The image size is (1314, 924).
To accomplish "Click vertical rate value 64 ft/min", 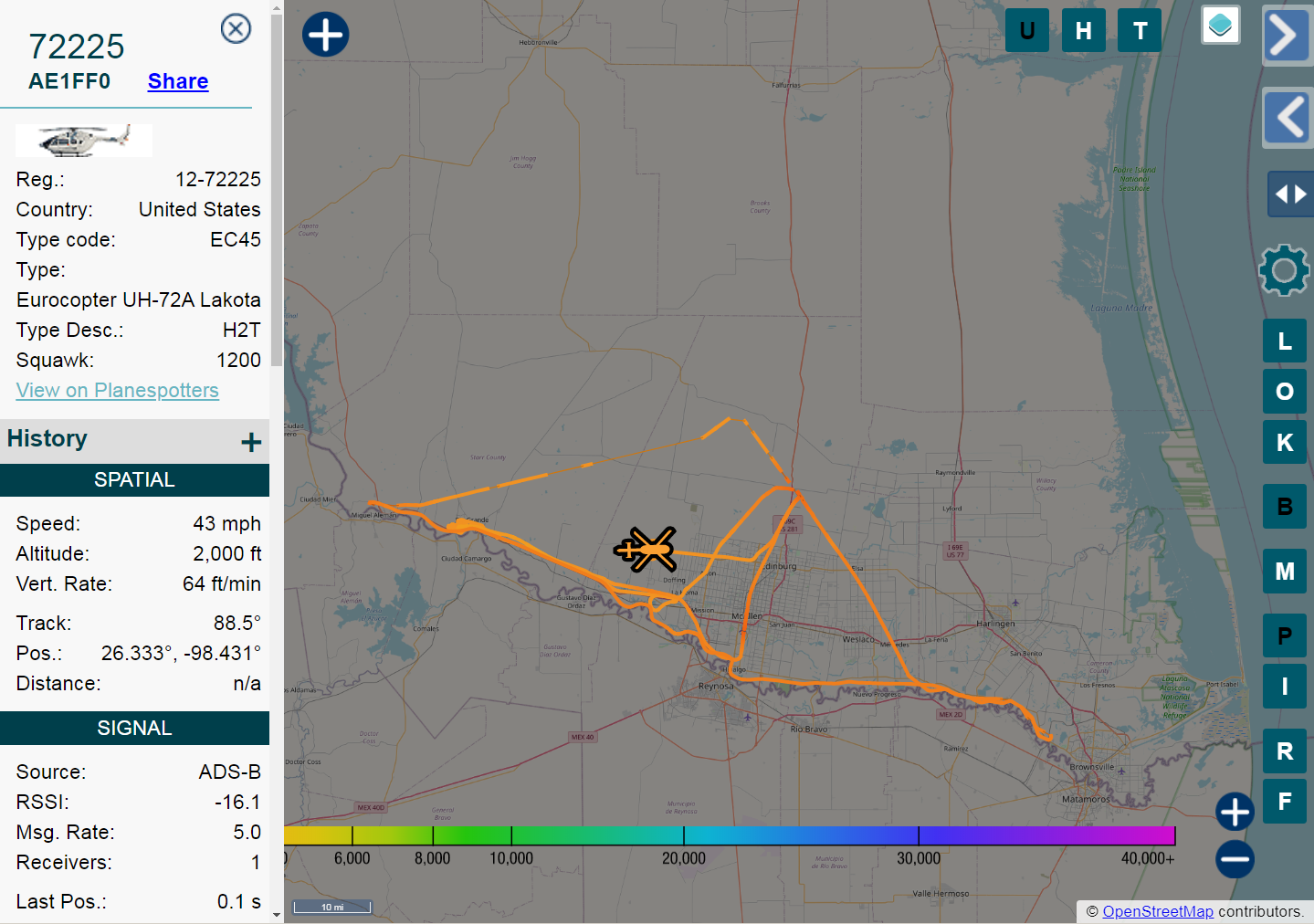I will pyautogui.click(x=222, y=584).
